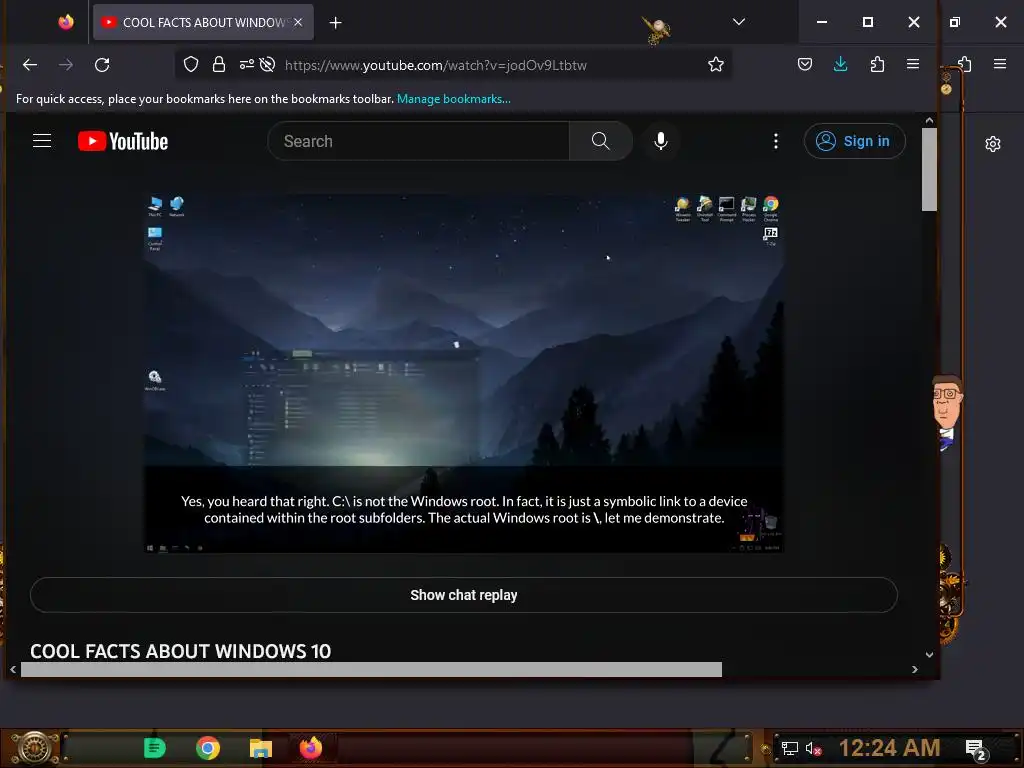Click the Firefox icon left of the tab
This screenshot has width=1024, height=768.
[65, 22]
